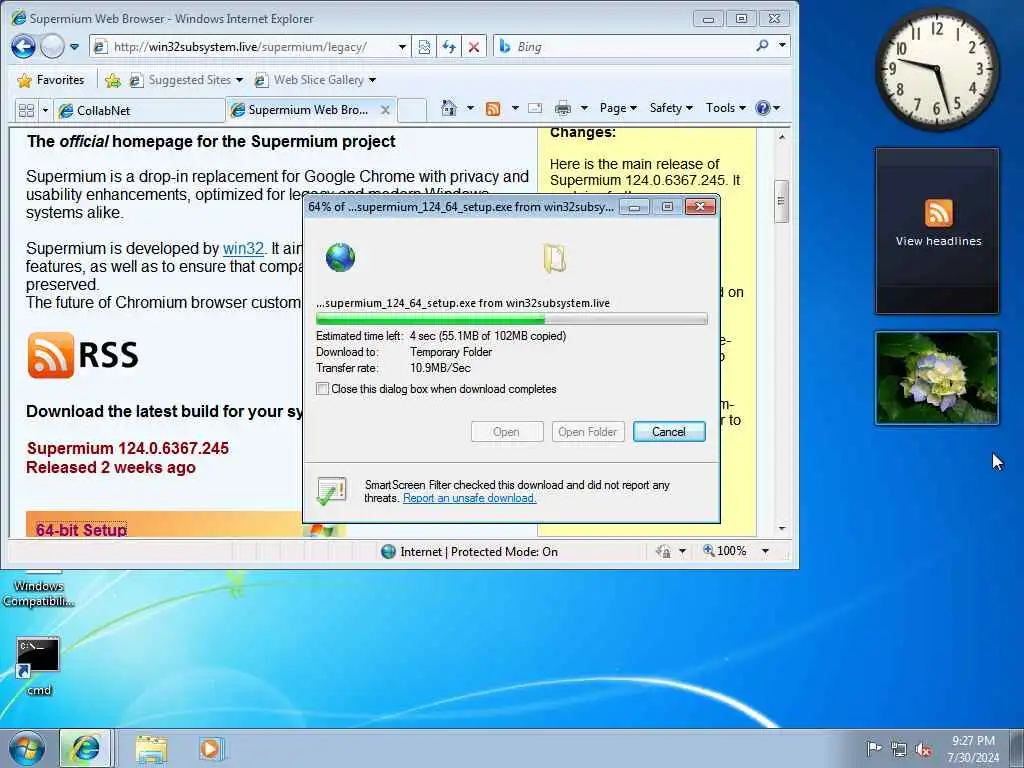The height and width of the screenshot is (768, 1024).
Task: Click the Open Folder button
Action: (588, 432)
